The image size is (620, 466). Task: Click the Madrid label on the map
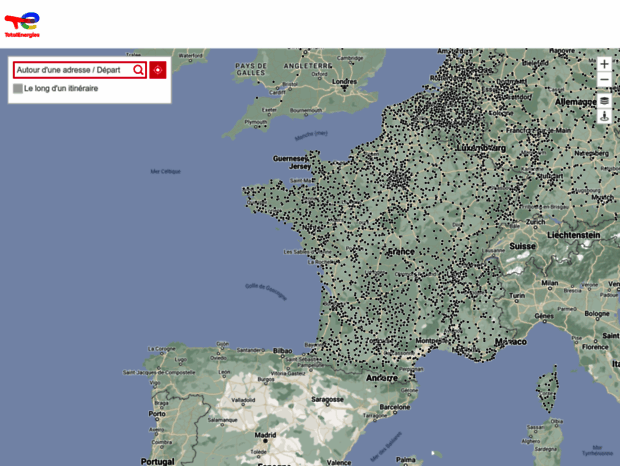tap(265, 435)
